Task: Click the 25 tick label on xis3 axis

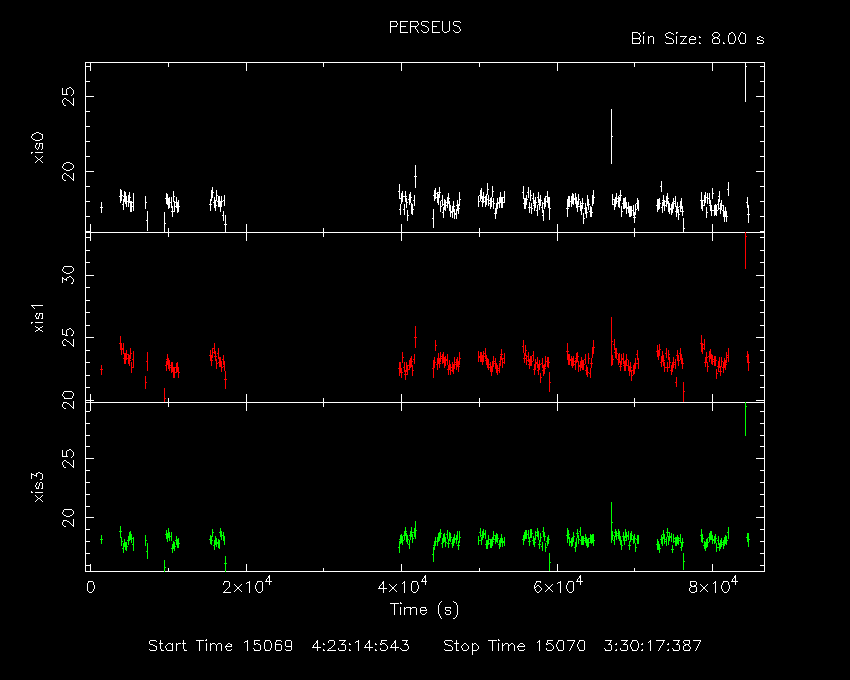Action: point(69,458)
